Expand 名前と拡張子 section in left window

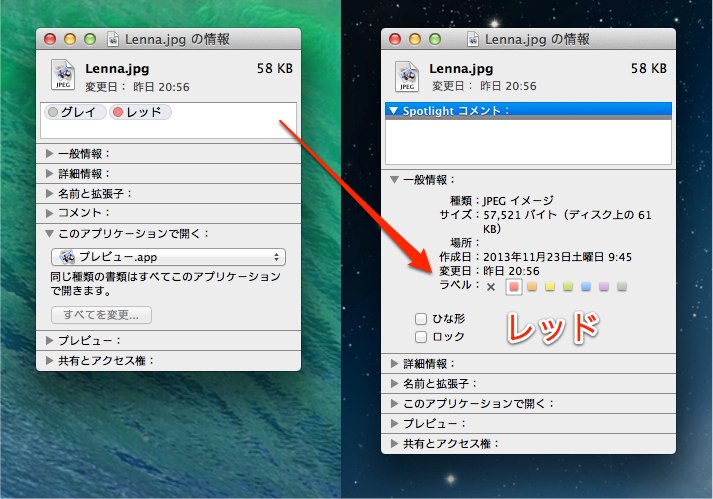(50, 194)
